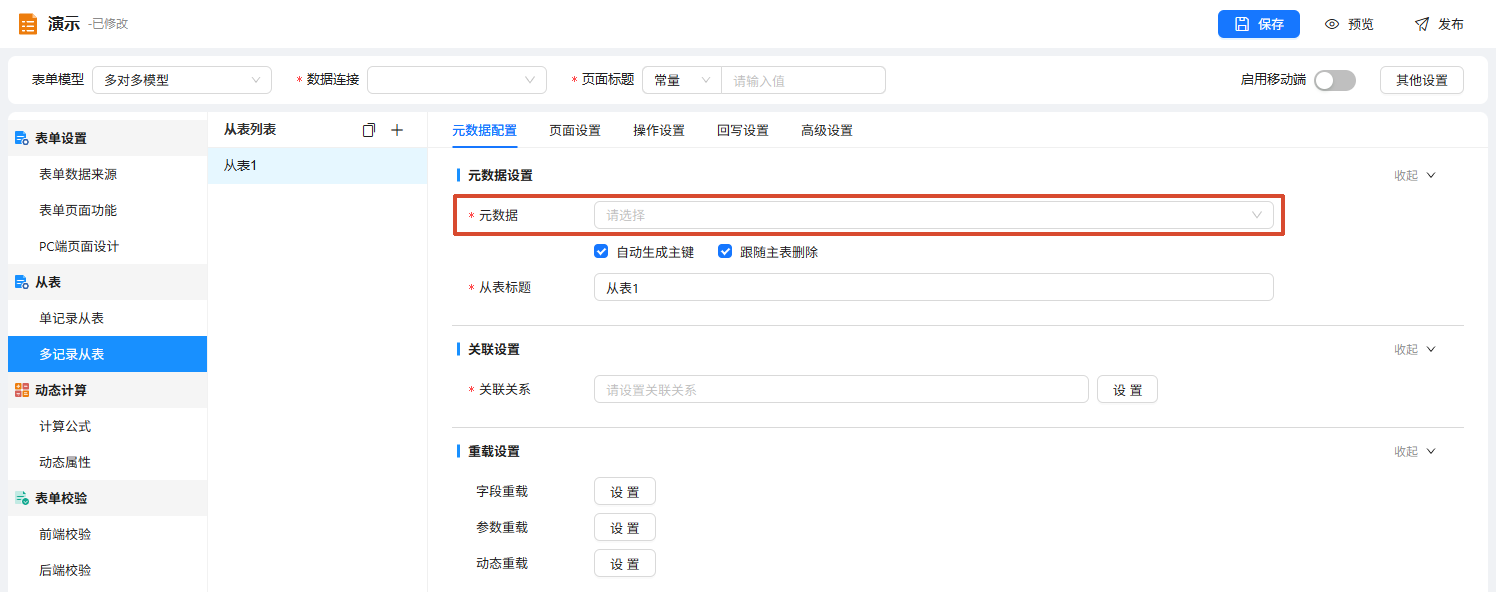Image resolution: width=1496 pixels, height=592 pixels.
Task: Open the 表单模型 dropdown
Action: click(x=182, y=80)
